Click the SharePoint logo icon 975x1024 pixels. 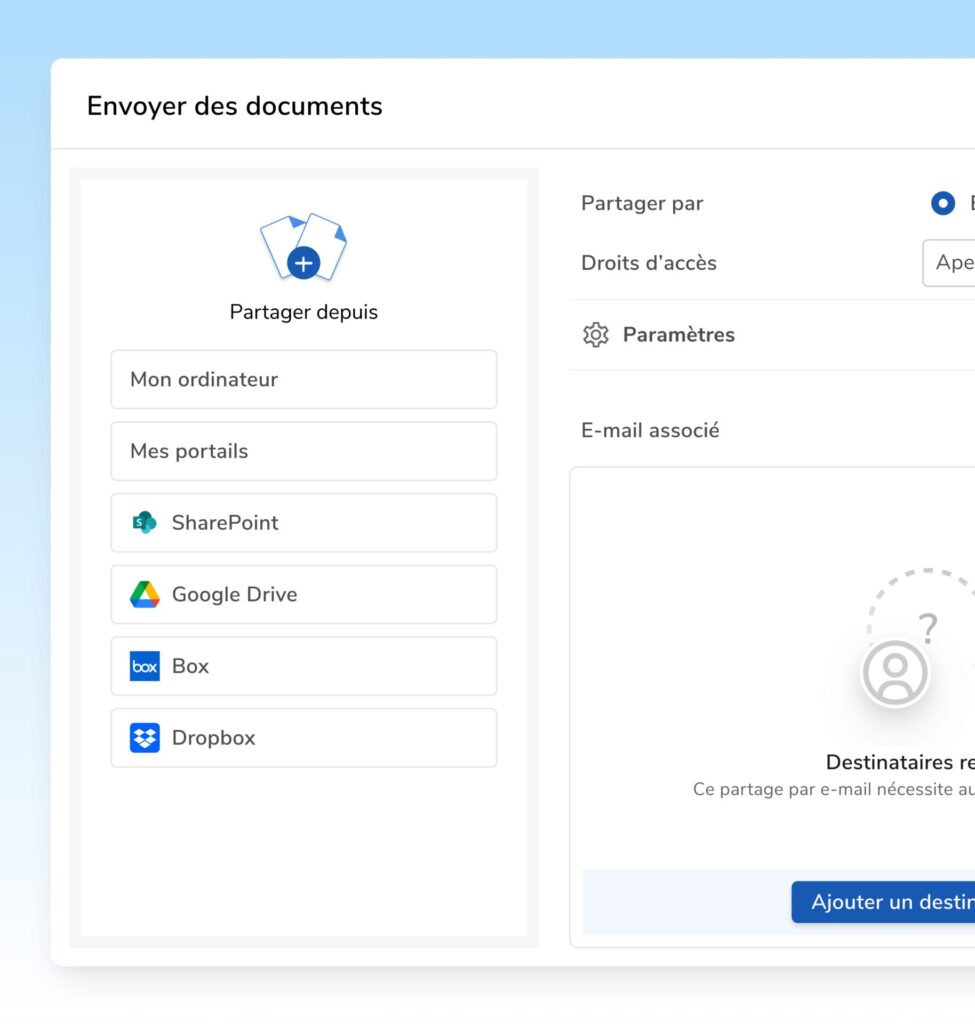[x=145, y=523]
